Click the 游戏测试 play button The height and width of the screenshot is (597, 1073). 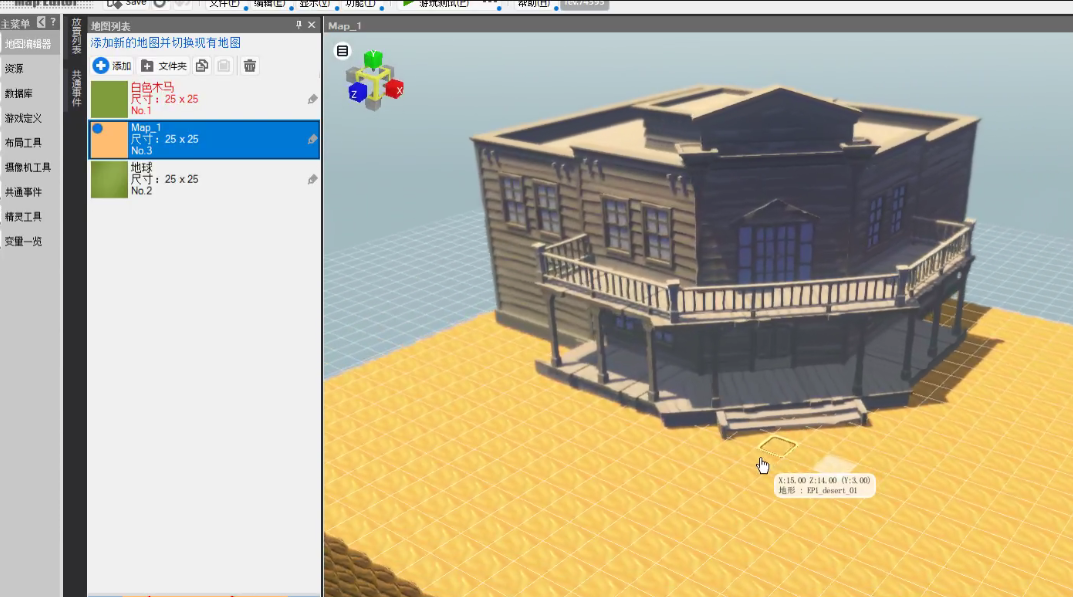(x=436, y=3)
